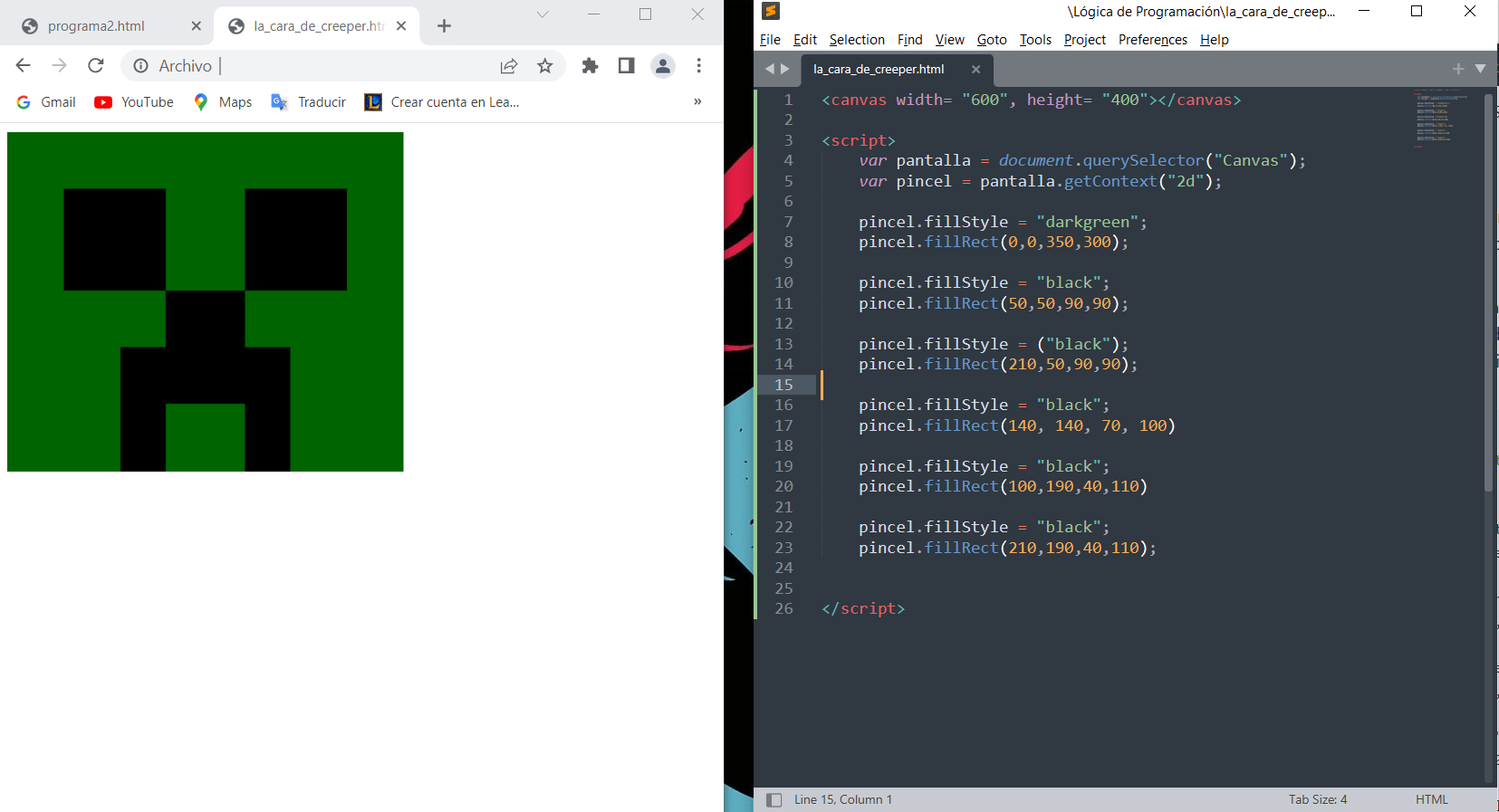This screenshot has width=1499, height=812.
Task: Click the Sublime vertical scrollbar
Action: tap(1488, 292)
